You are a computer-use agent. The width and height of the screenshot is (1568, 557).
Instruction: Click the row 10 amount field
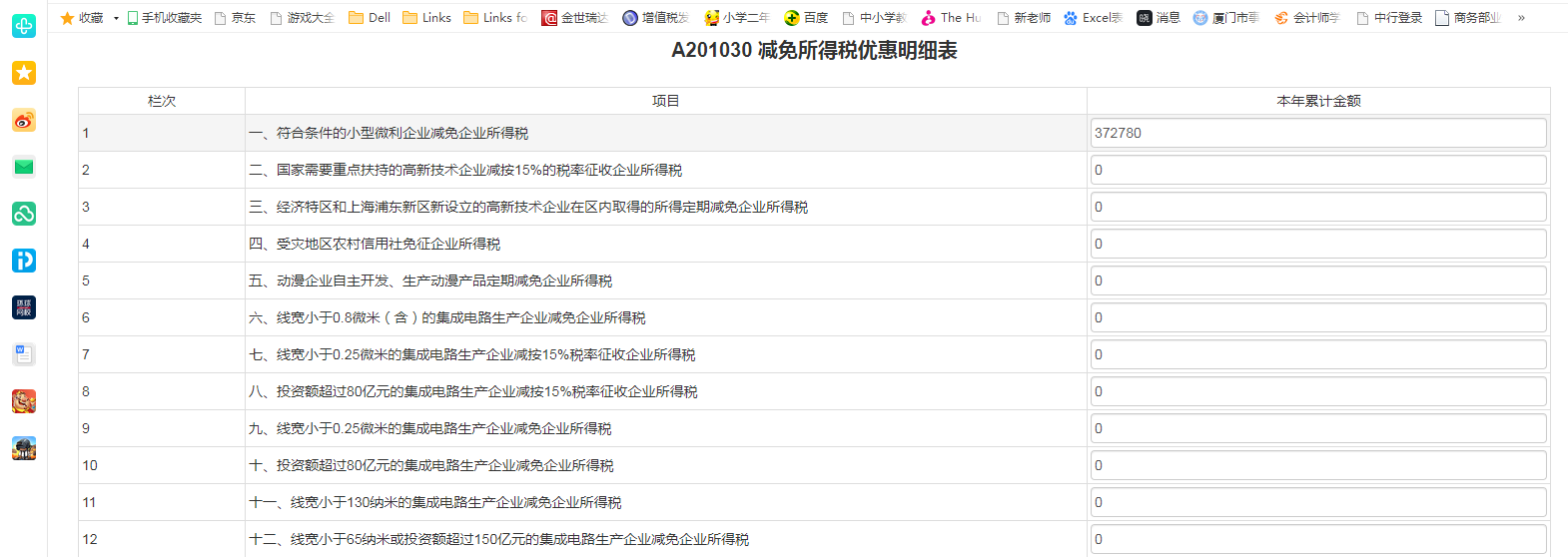point(1318,465)
